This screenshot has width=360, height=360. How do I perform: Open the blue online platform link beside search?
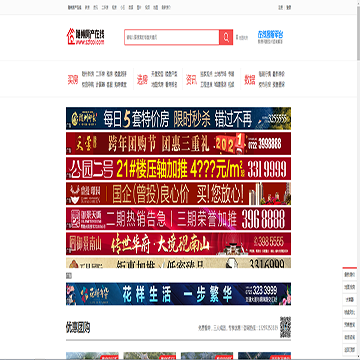[270, 37]
